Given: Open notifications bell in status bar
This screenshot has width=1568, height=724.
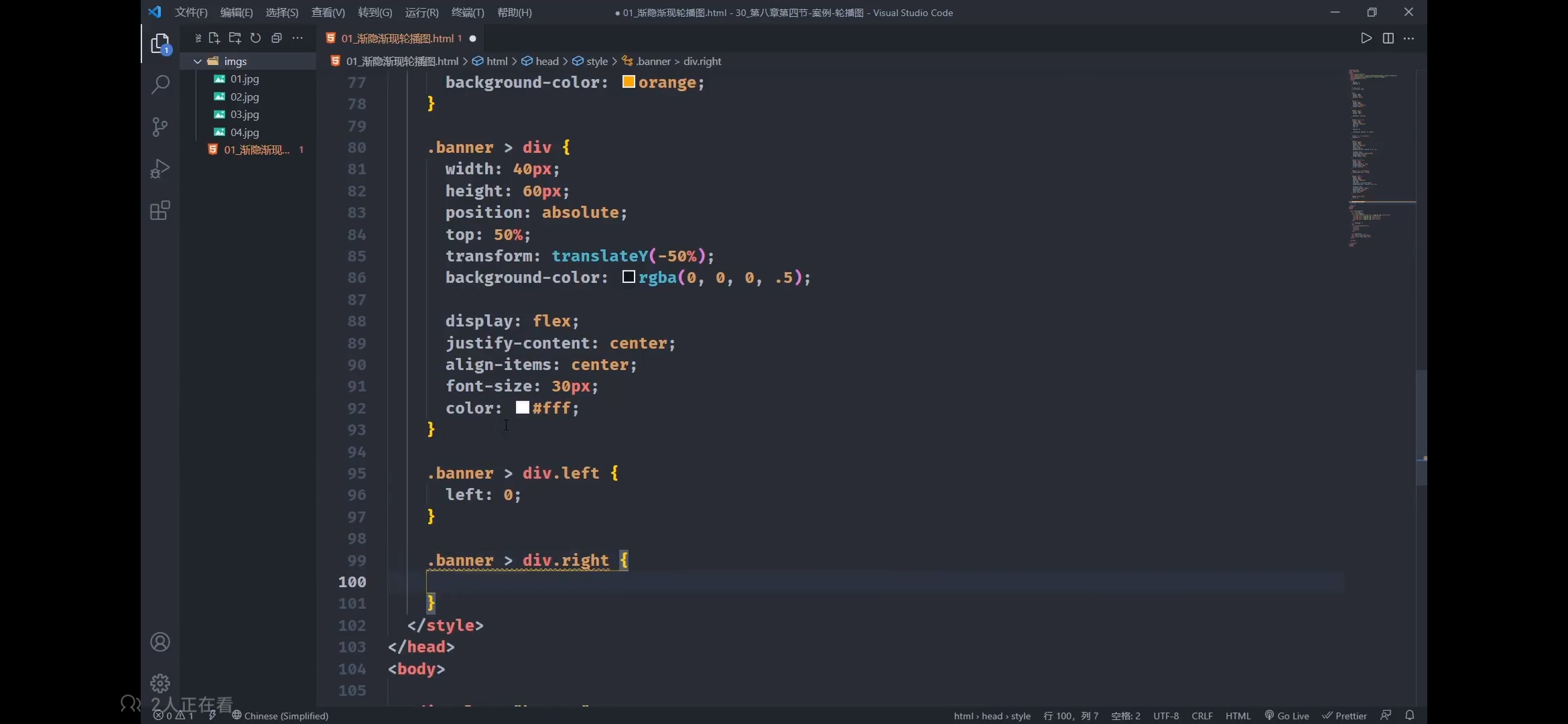Looking at the screenshot, I should (x=1409, y=715).
